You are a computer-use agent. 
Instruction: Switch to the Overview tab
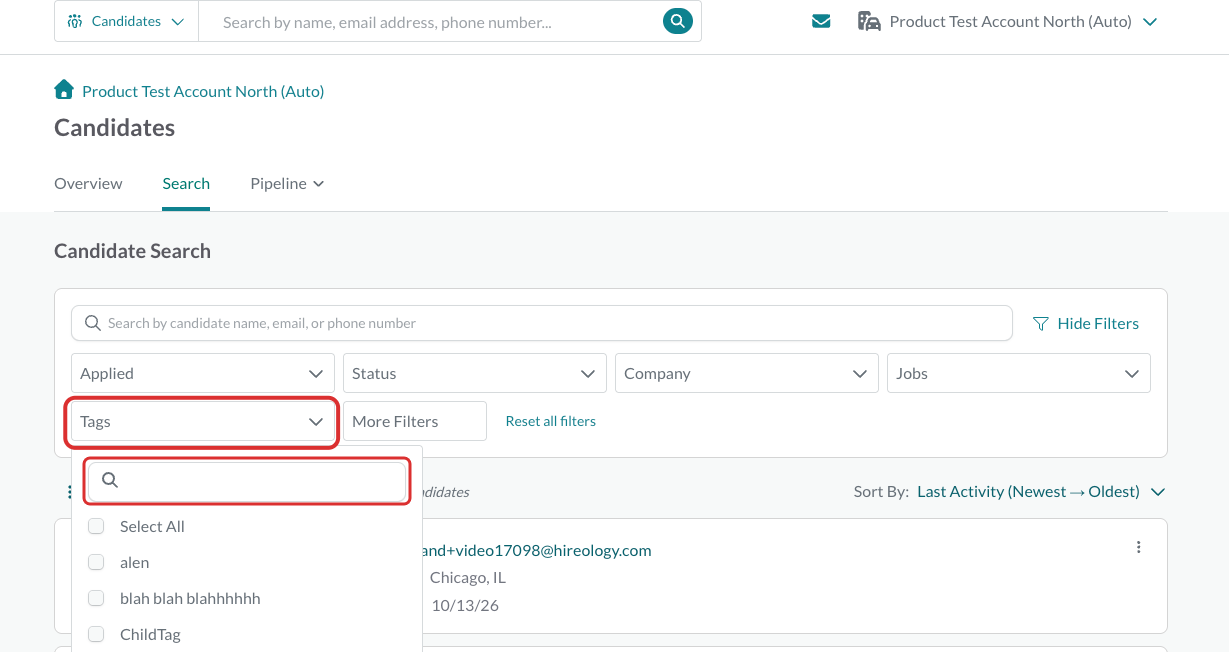(x=88, y=184)
